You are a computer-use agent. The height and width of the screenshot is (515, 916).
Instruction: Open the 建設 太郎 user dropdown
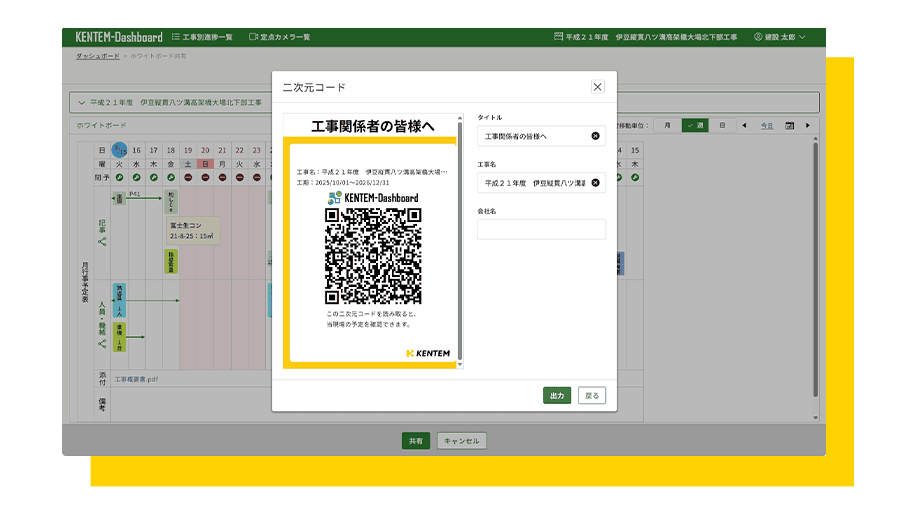780,37
